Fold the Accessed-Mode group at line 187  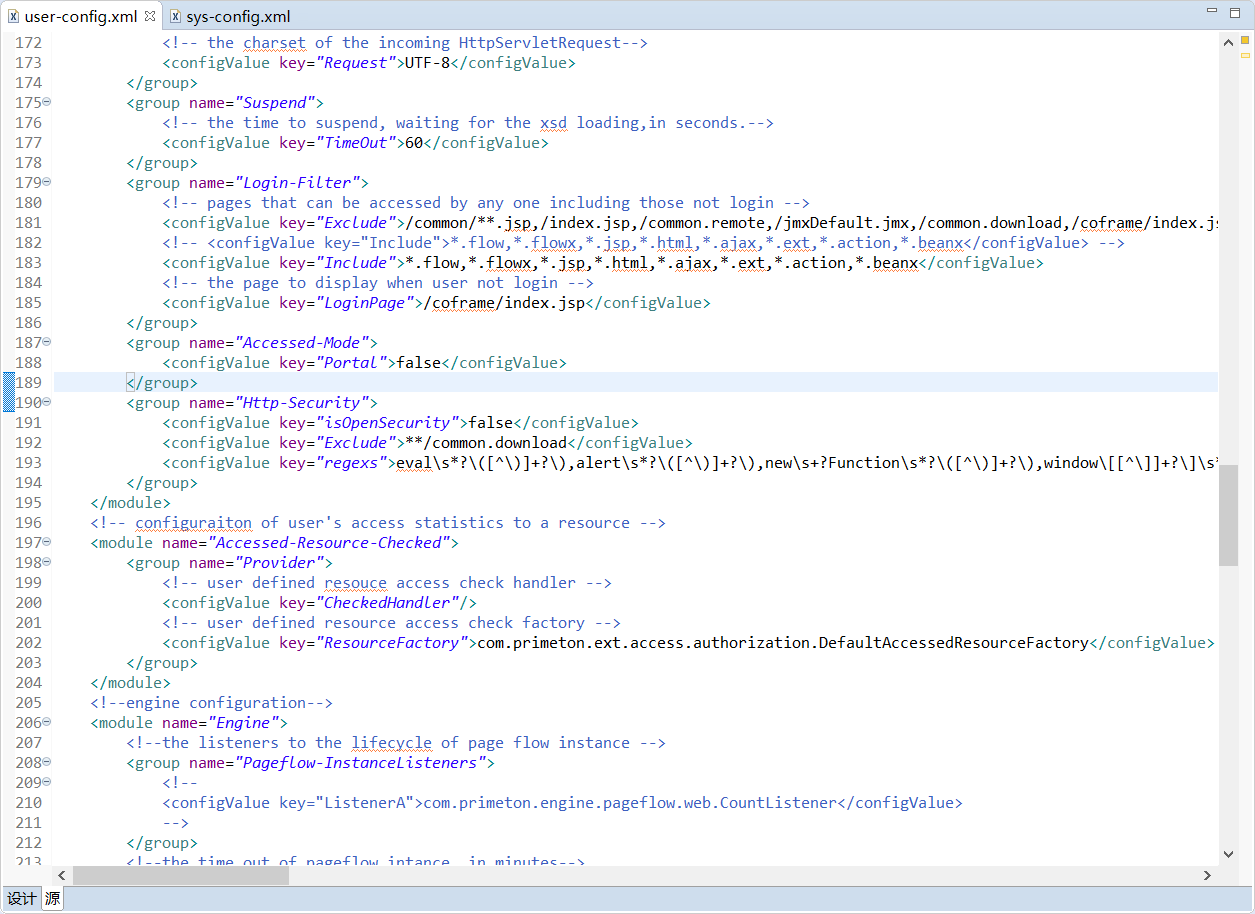pyautogui.click(x=47, y=342)
